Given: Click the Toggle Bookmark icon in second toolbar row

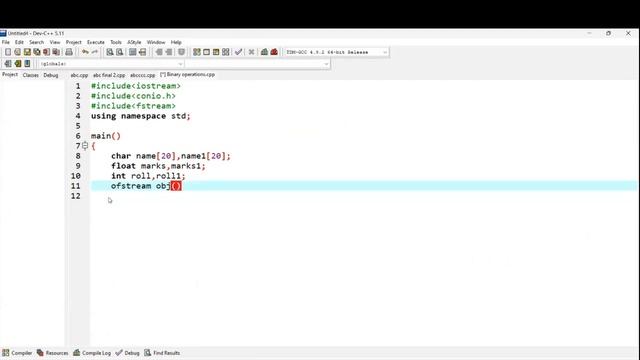Looking at the screenshot, I should [18, 64].
